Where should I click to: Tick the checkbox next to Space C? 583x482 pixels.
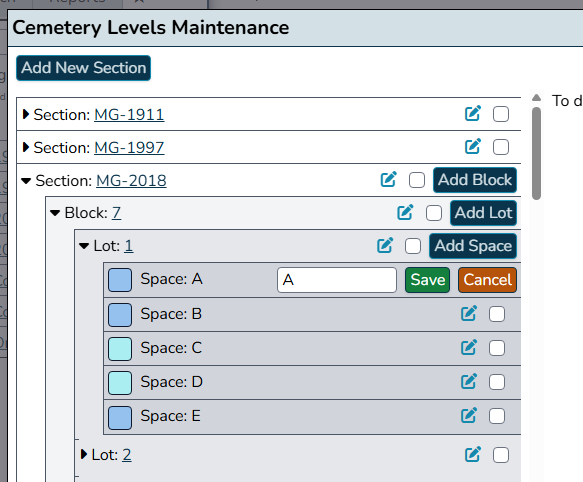click(x=497, y=348)
